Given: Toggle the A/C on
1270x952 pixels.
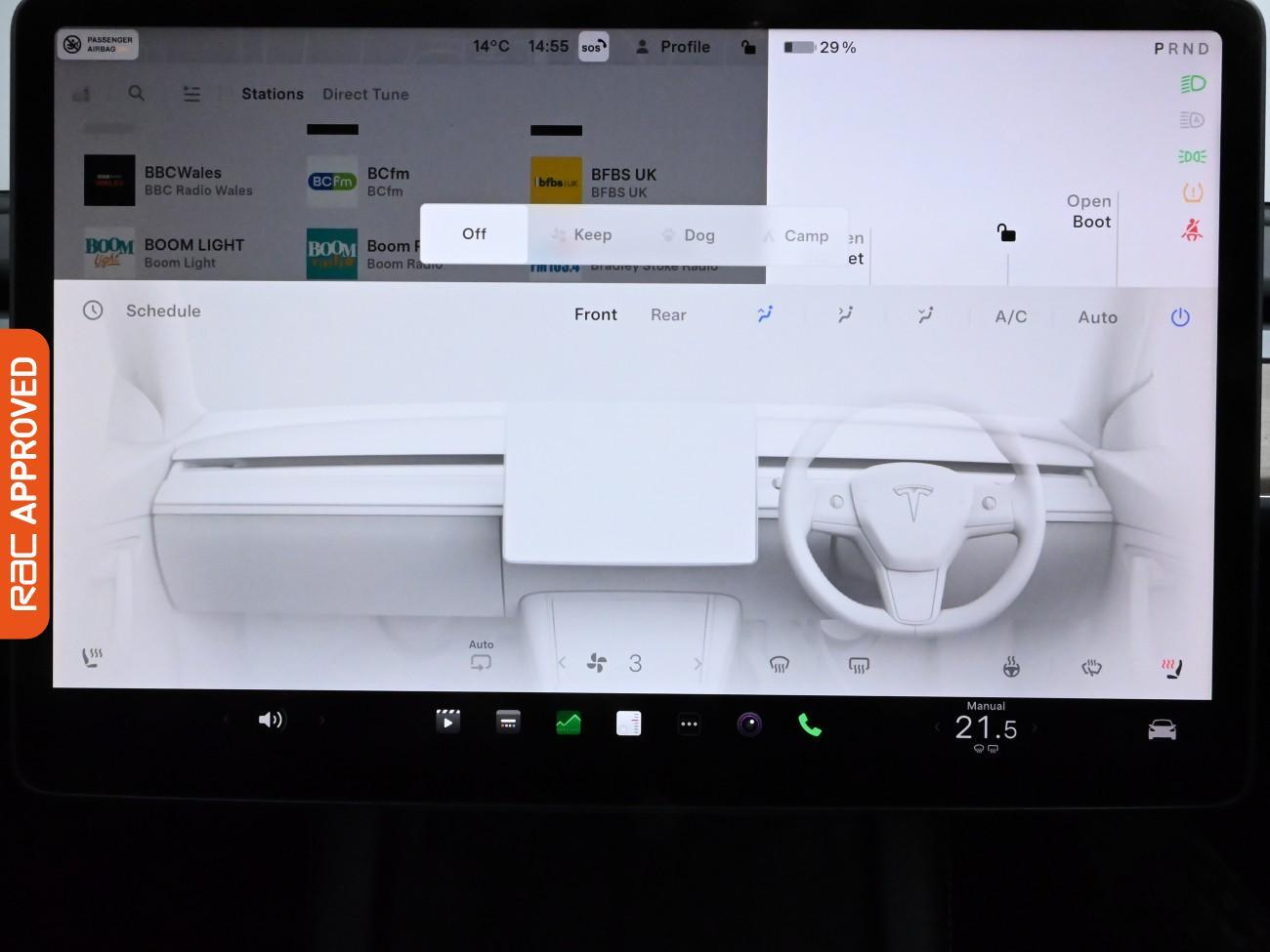Looking at the screenshot, I should pyautogui.click(x=1009, y=316).
